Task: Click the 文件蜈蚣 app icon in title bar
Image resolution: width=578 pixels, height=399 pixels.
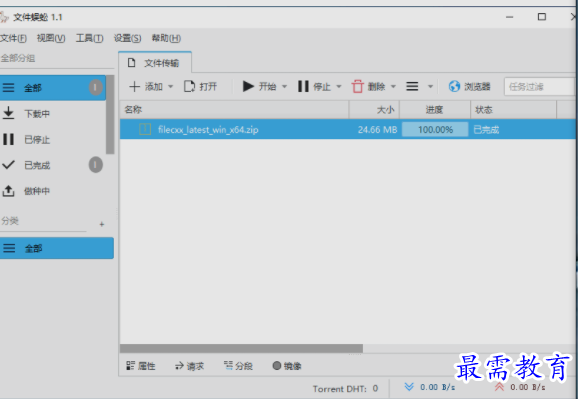Action: 4,17
